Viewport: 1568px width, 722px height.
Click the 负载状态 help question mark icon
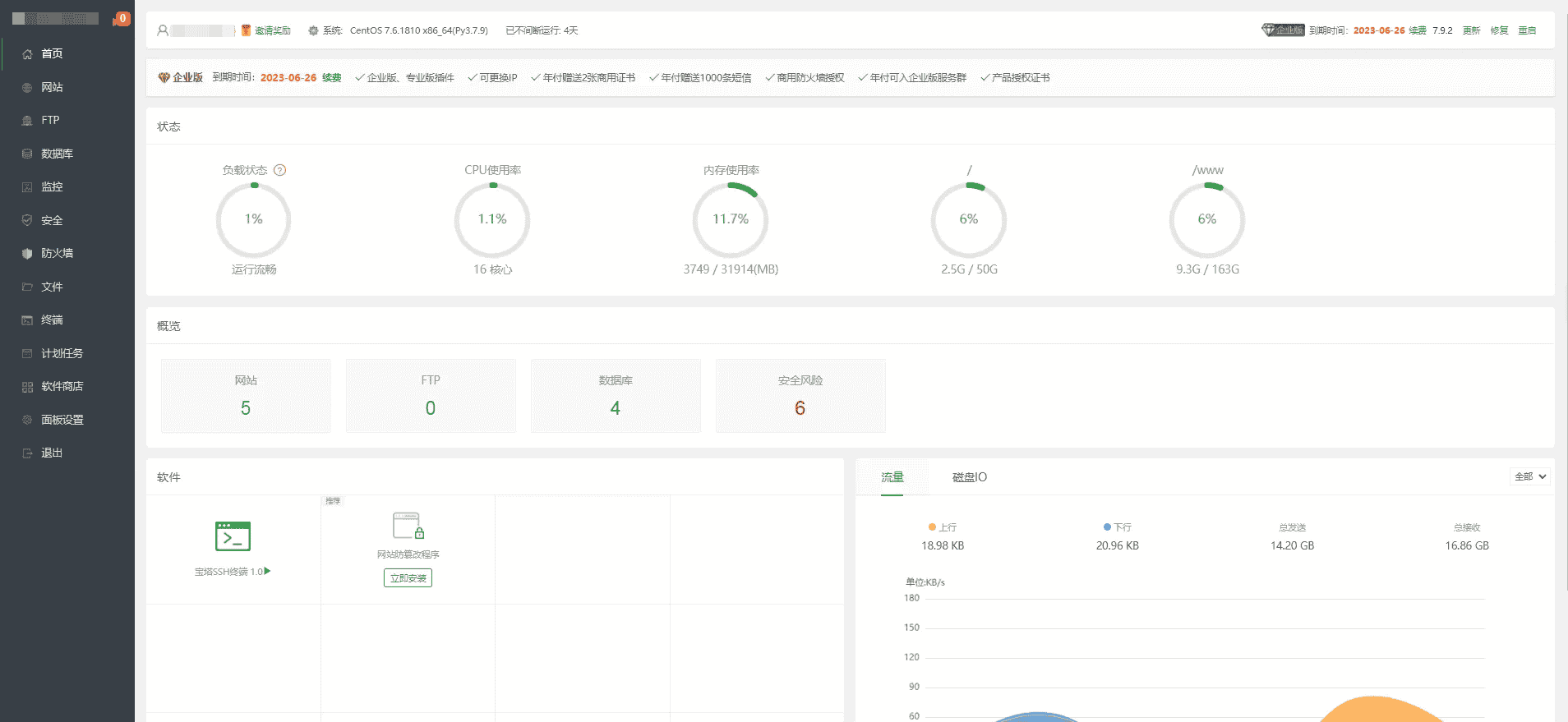pos(279,170)
